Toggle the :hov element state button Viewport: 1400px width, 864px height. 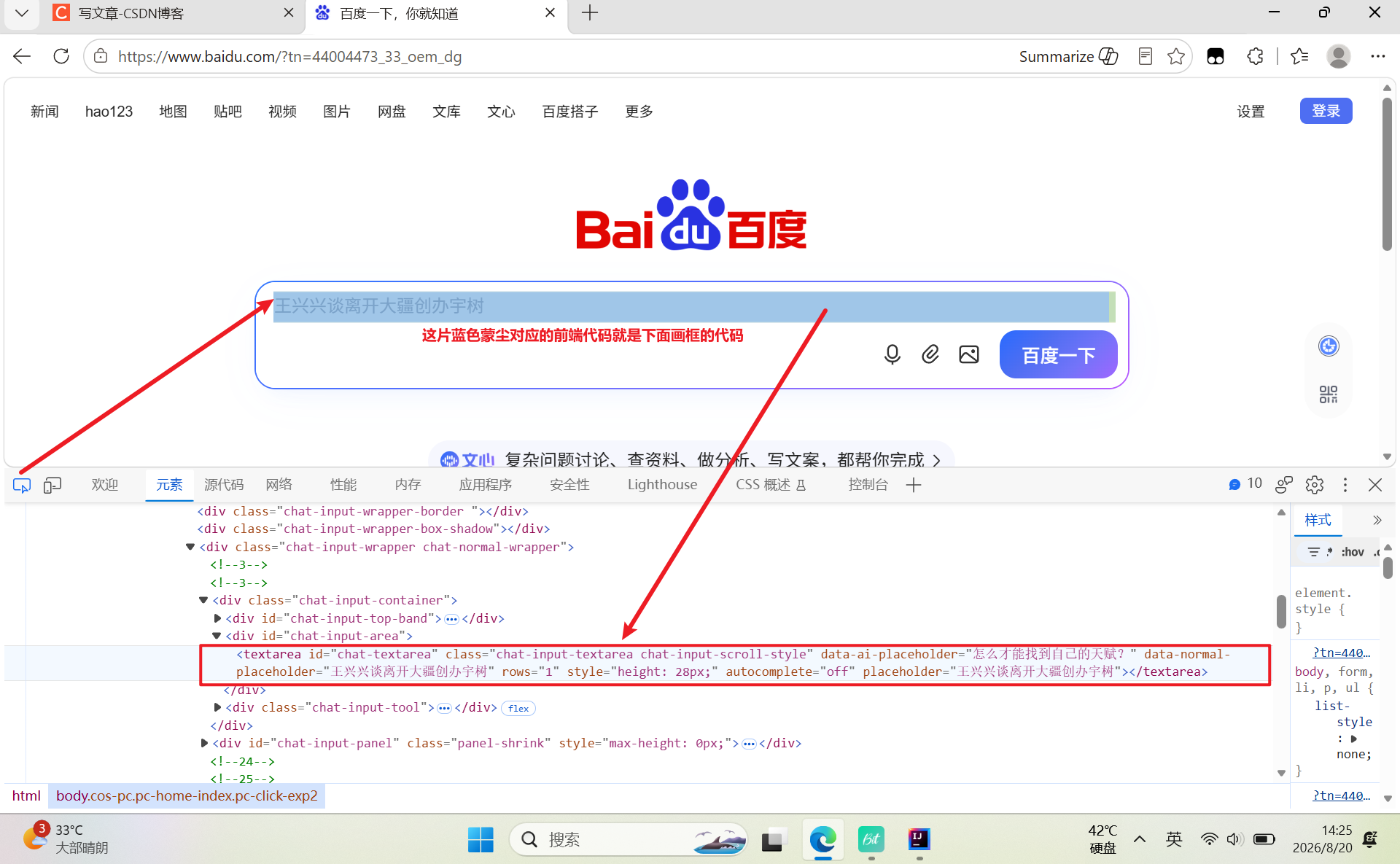[1353, 552]
